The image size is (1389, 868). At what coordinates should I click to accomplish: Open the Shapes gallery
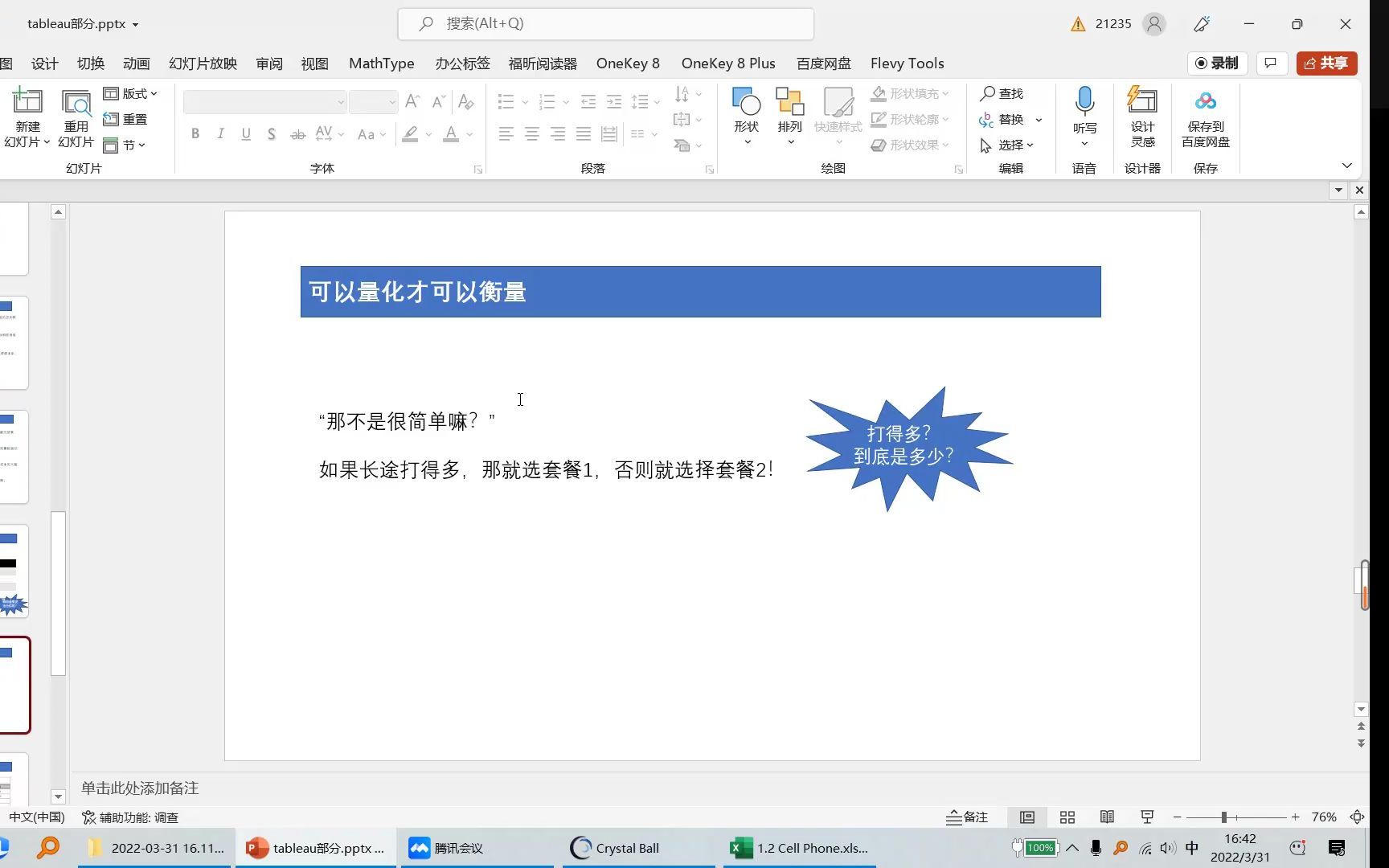(x=747, y=116)
